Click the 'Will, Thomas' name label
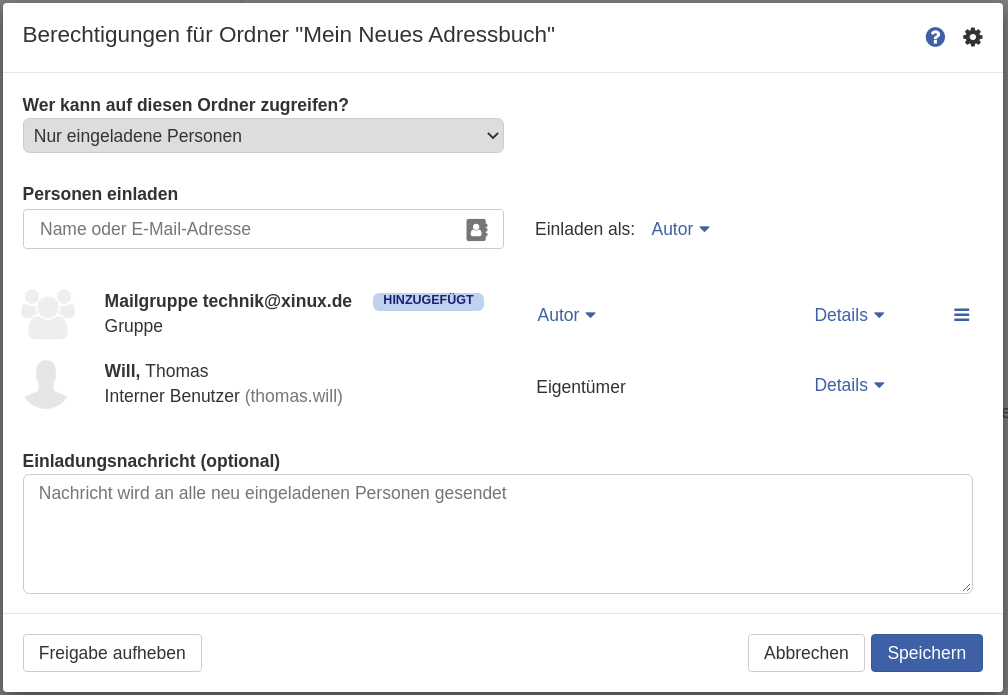Image resolution: width=1008 pixels, height=695 pixels. point(156,371)
